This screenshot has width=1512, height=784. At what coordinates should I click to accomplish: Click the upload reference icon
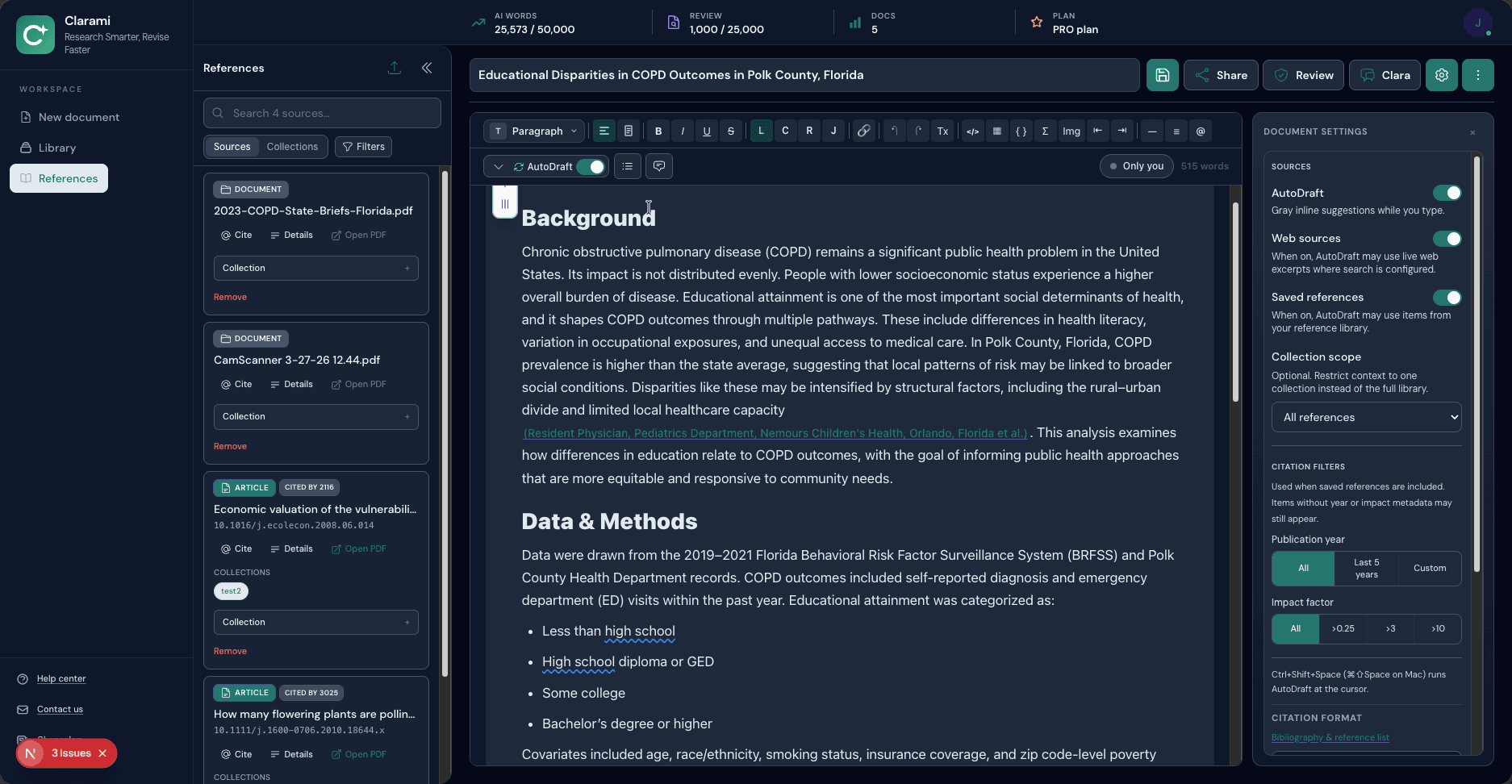[395, 68]
